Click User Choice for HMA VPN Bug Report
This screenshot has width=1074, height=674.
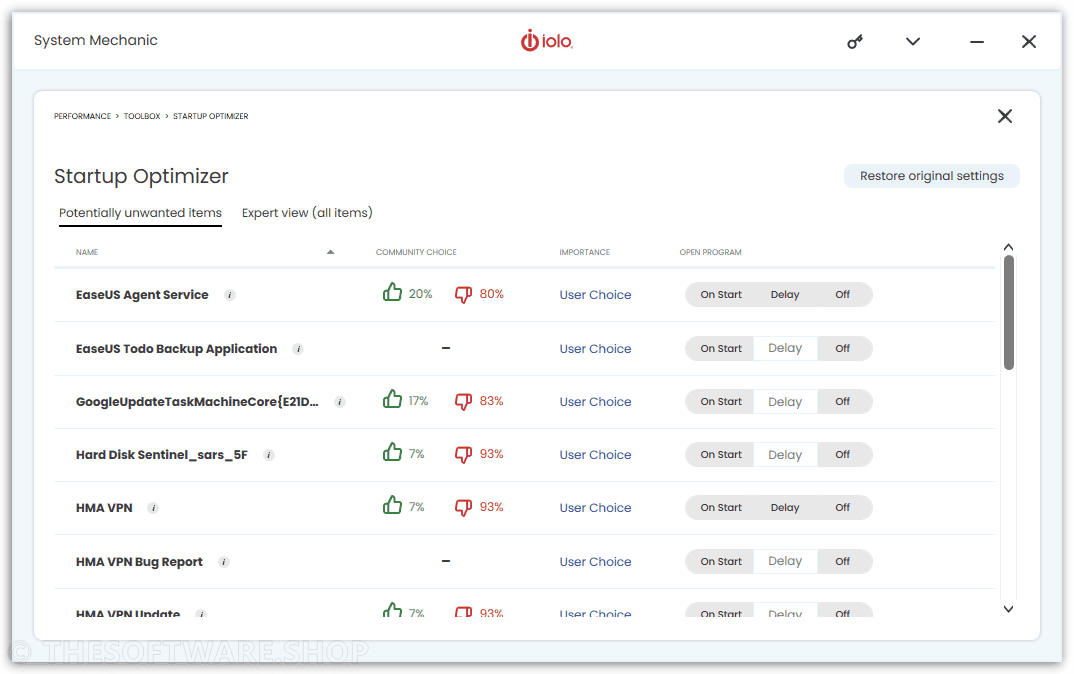tap(595, 562)
